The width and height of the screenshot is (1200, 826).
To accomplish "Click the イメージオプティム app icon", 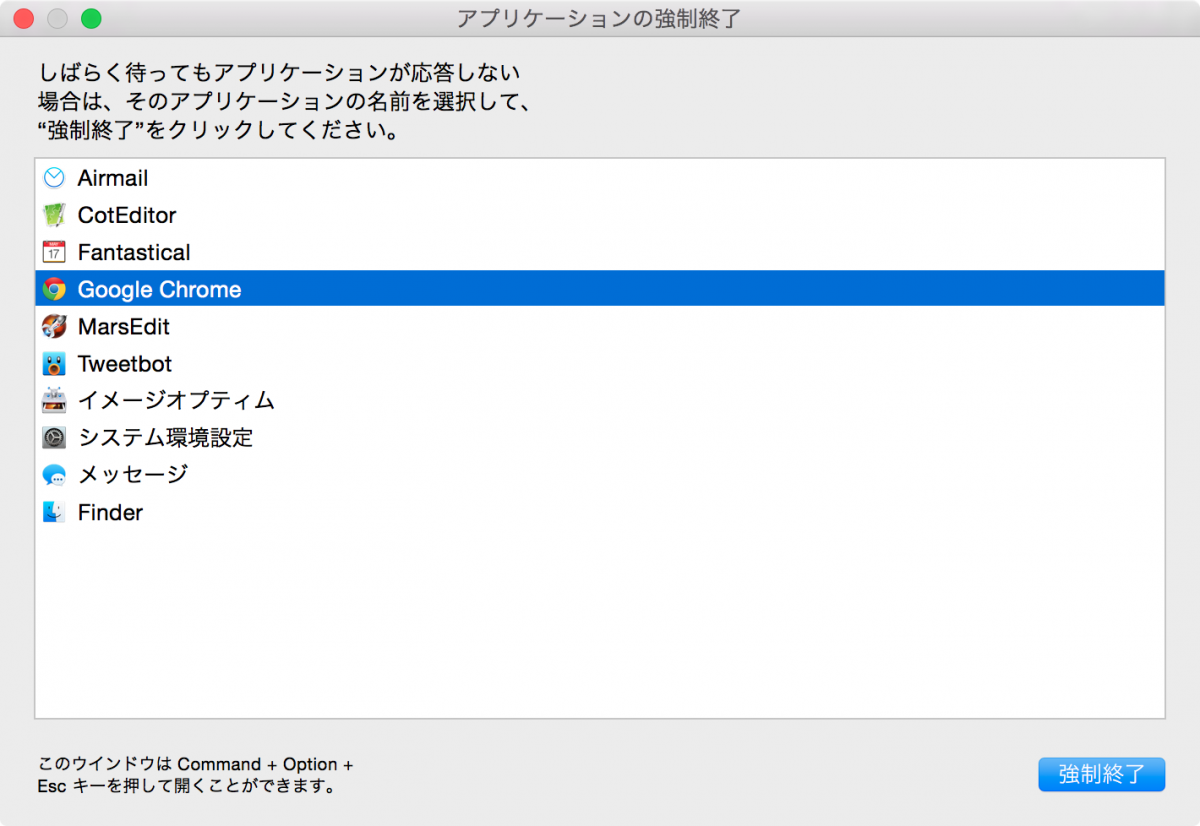I will pos(54,401).
